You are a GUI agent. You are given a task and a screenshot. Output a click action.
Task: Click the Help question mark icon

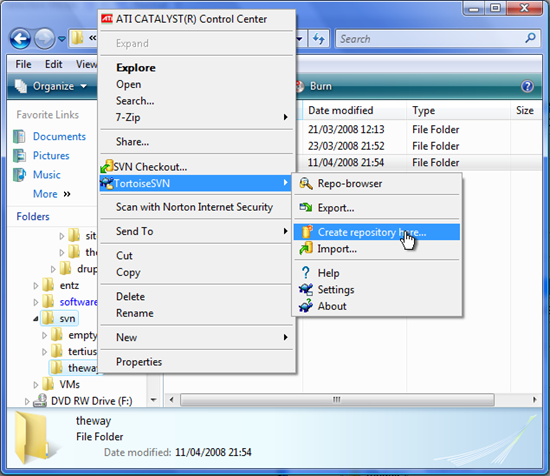coord(306,273)
